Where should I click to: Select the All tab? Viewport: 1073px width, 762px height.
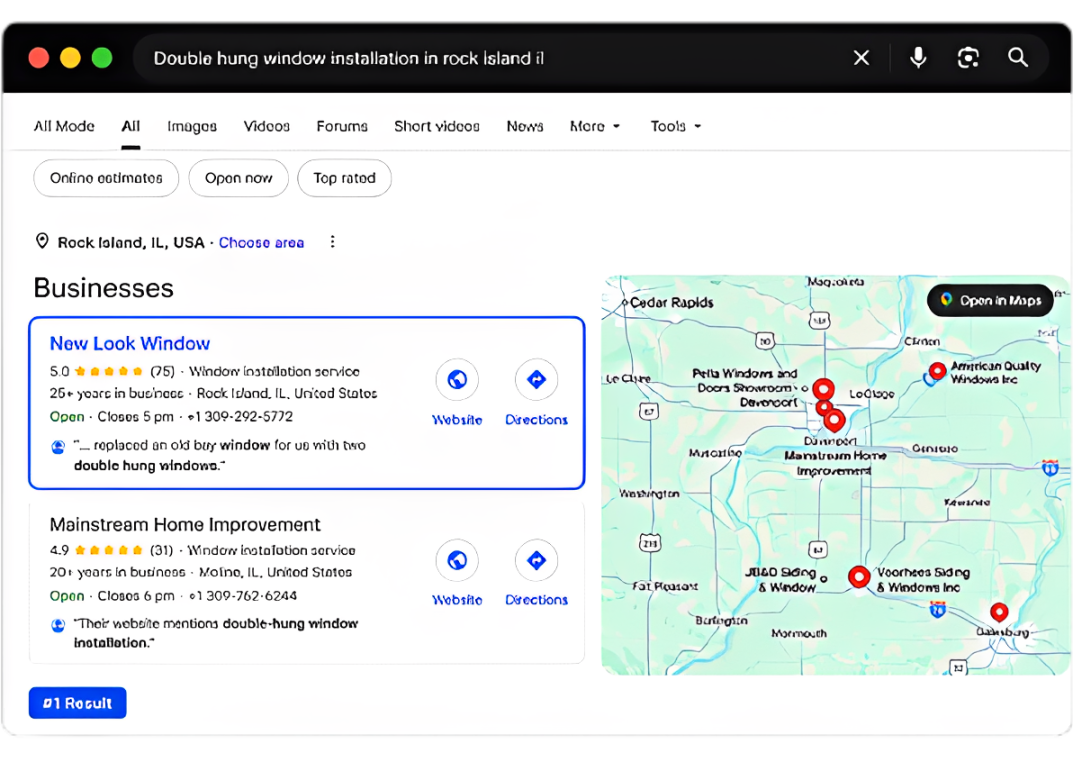tap(131, 126)
